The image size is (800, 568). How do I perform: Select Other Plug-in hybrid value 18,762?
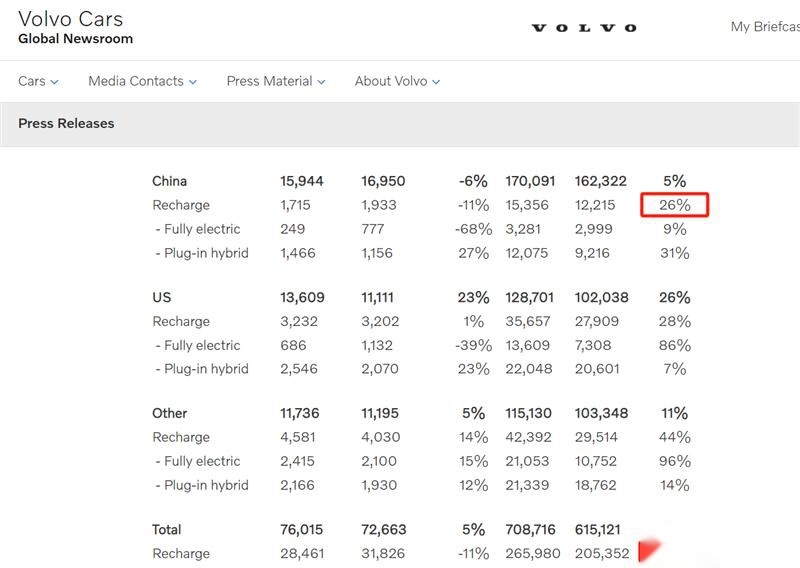pyautogui.click(x=595, y=485)
